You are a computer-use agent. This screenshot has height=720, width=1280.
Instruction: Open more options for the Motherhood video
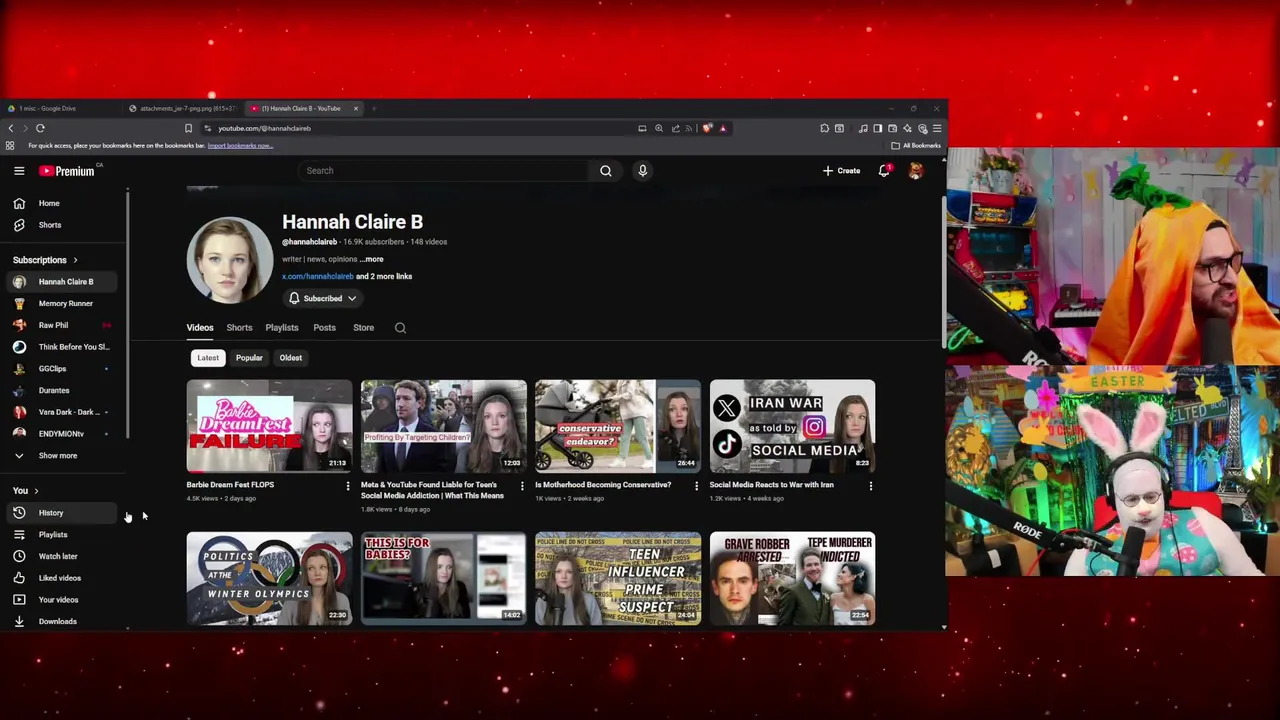696,486
